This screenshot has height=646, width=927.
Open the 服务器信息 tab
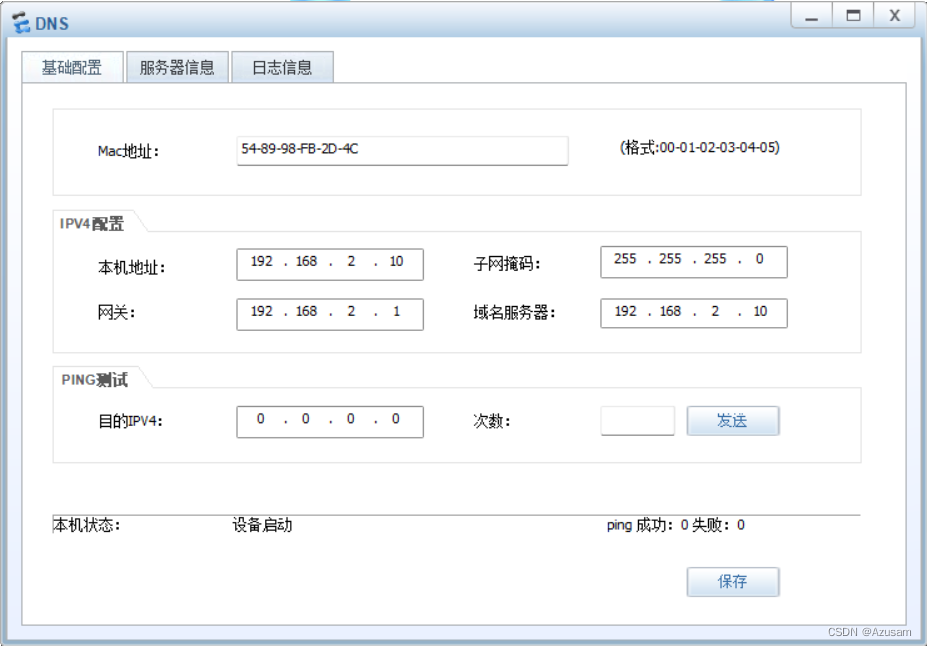pos(177,67)
